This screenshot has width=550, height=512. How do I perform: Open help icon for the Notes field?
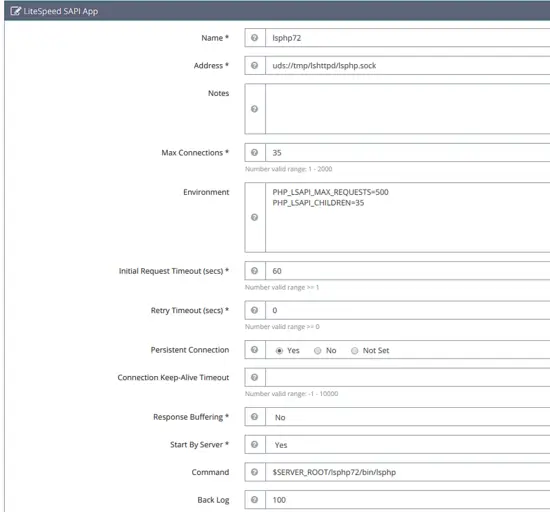point(255,109)
